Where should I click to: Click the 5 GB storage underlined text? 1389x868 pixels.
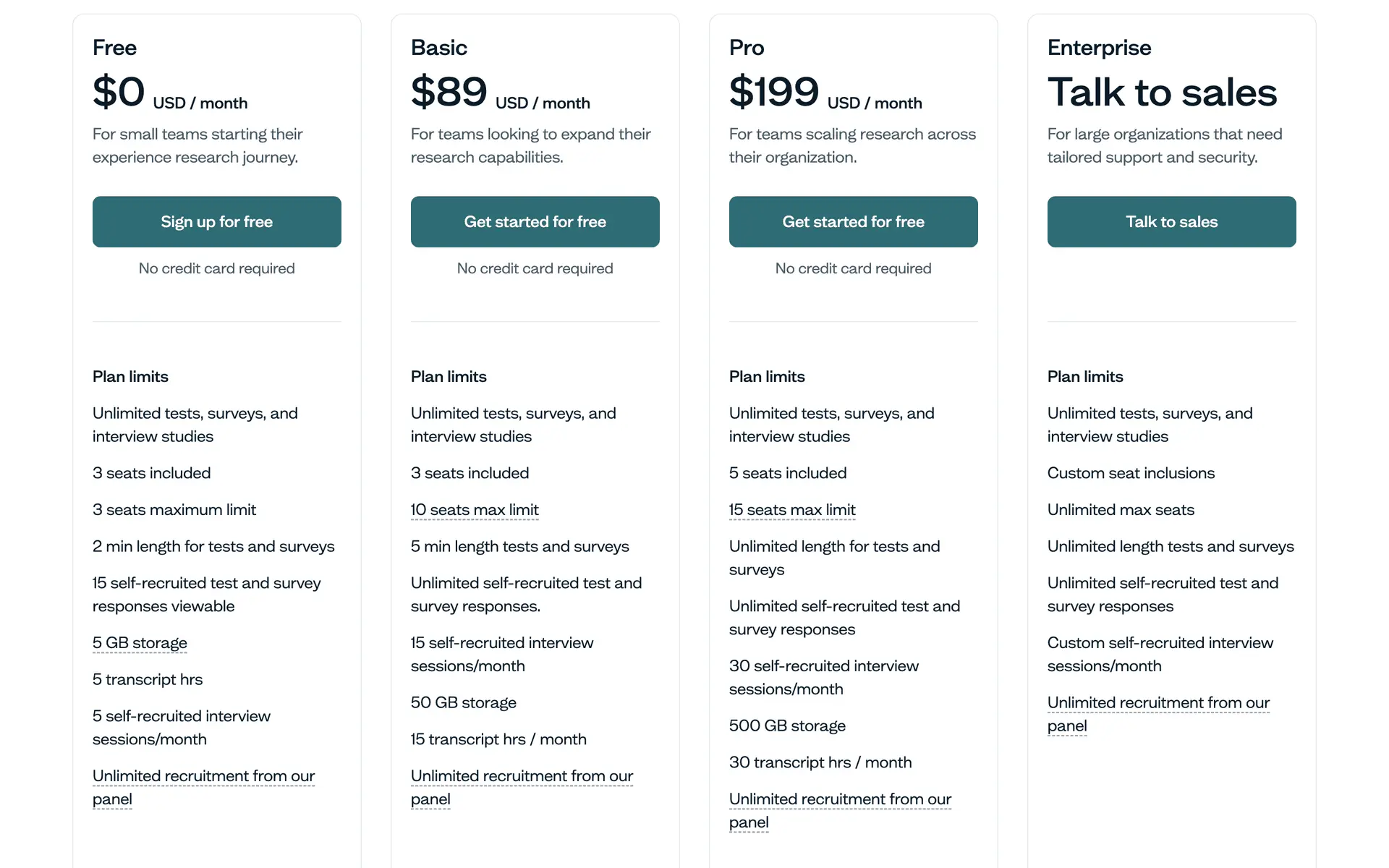tap(140, 643)
